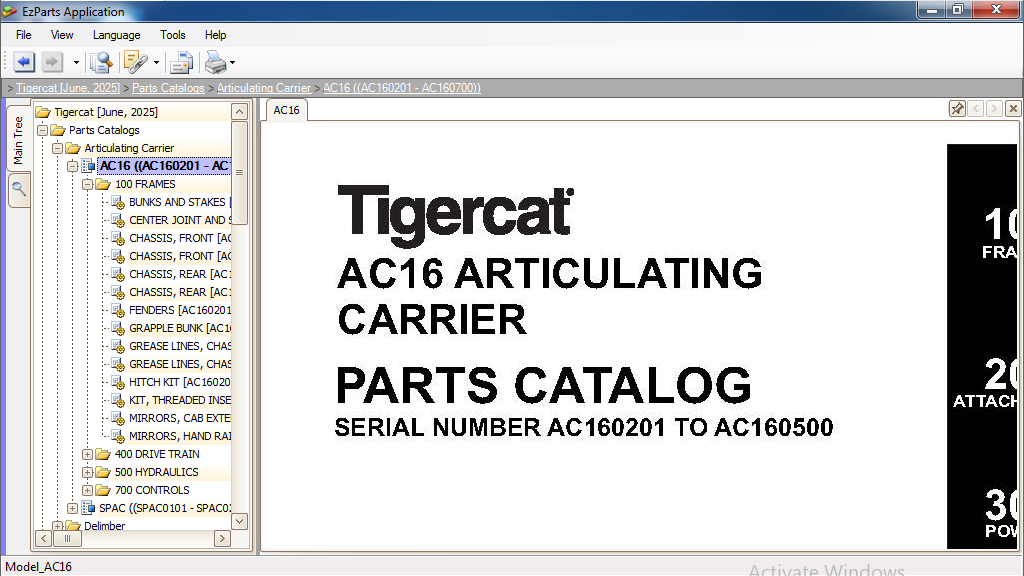Open the navigation history dropdown arrow
1024x576 pixels.
pos(76,63)
